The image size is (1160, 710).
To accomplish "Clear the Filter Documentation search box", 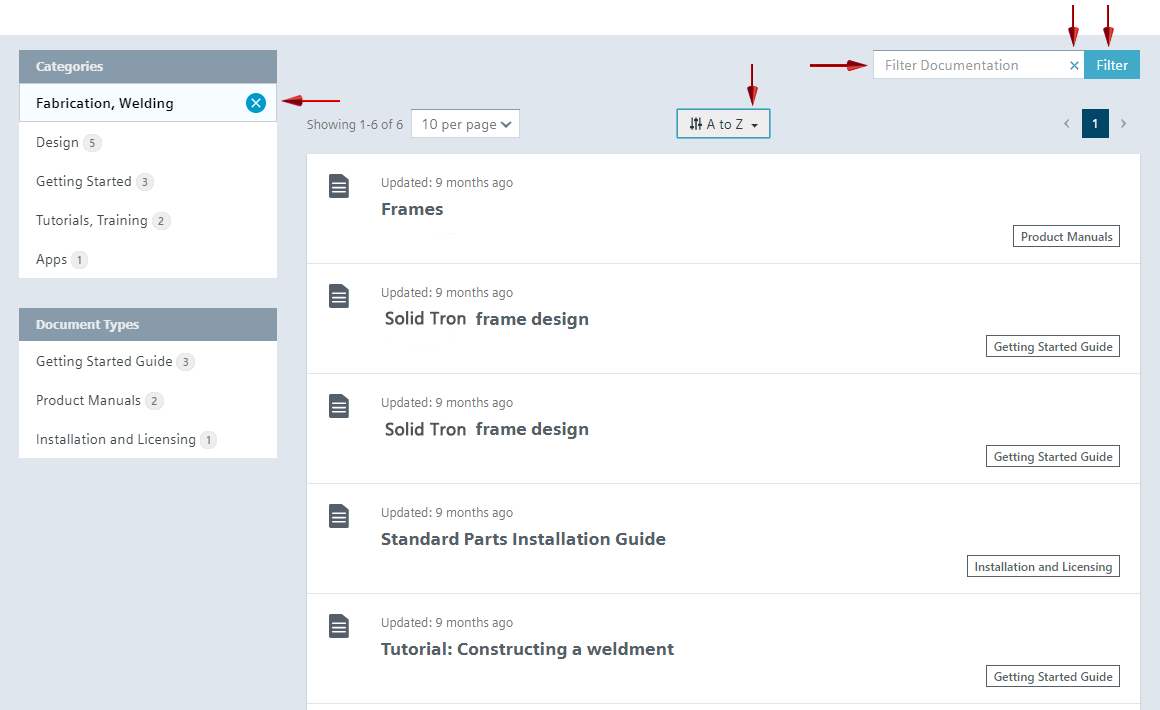I will tap(1074, 65).
